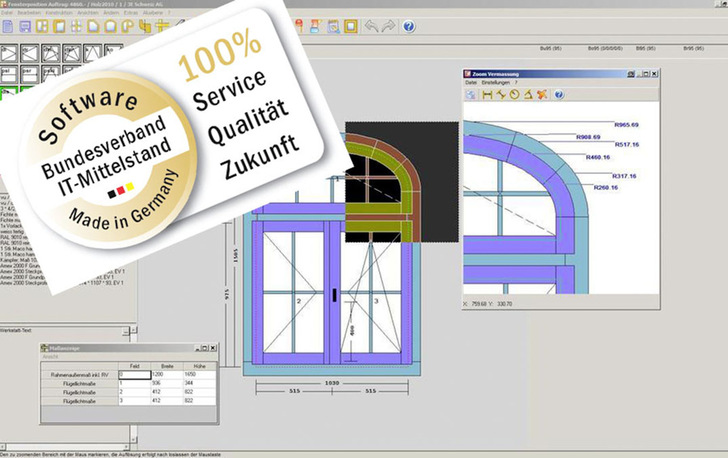Select the Rahmenaußenmaß inkl. RV row label

[76, 373]
